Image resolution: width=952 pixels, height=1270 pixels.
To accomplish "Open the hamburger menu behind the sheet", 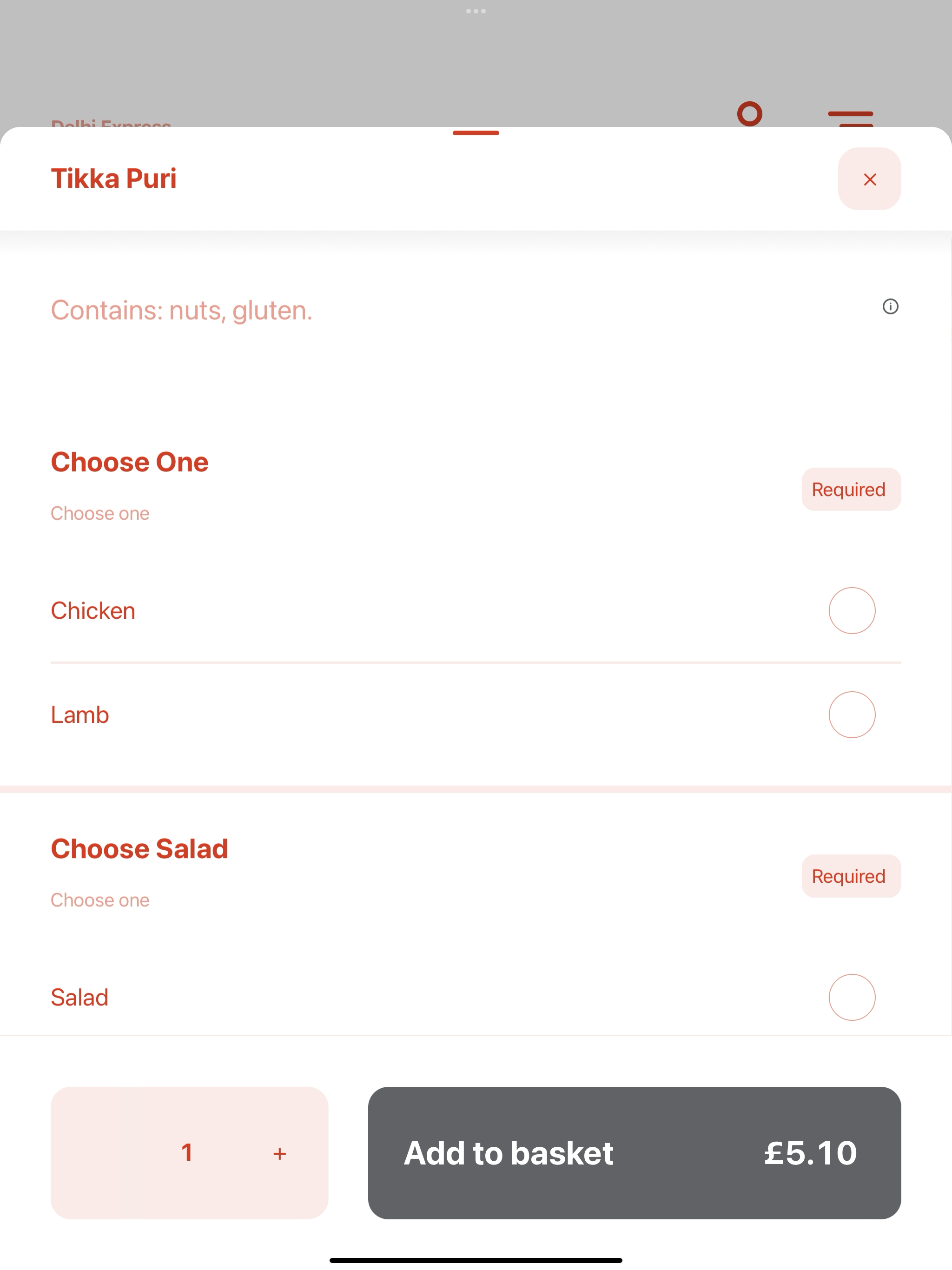I will click(850, 118).
